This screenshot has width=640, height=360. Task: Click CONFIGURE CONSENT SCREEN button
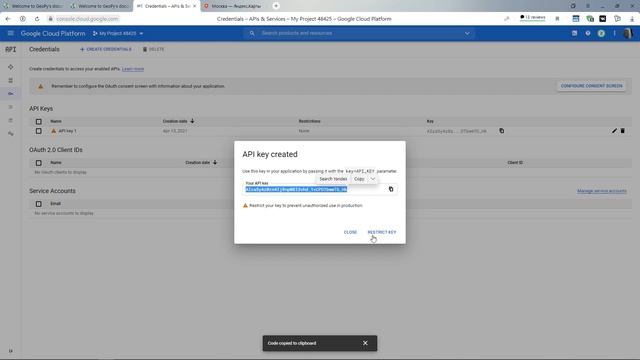point(591,86)
